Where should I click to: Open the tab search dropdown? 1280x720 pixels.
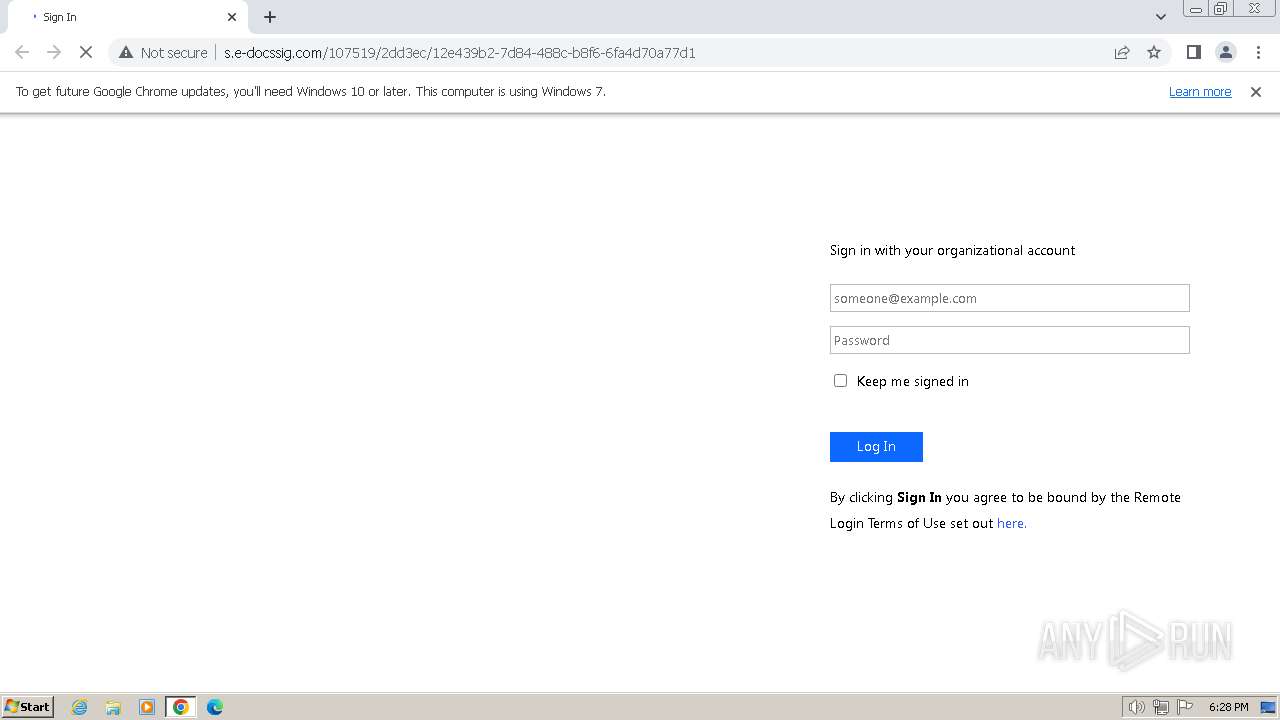1160,17
